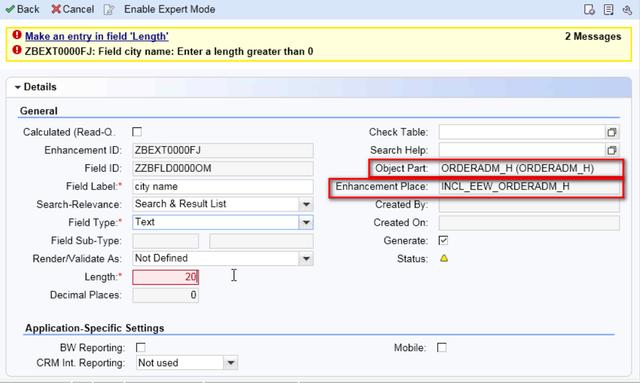640x383 pixels.
Task: Toggle the Generate checkbox
Action: pyautogui.click(x=443, y=240)
